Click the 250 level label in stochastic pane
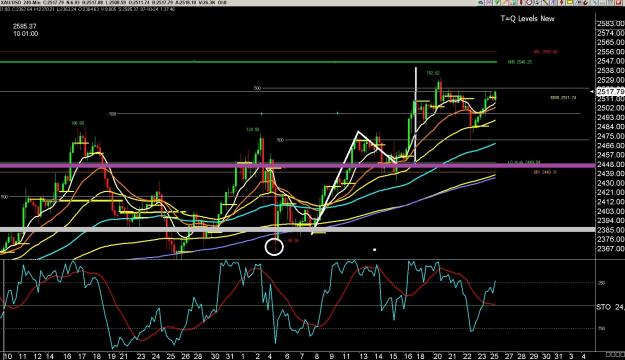 601,283
